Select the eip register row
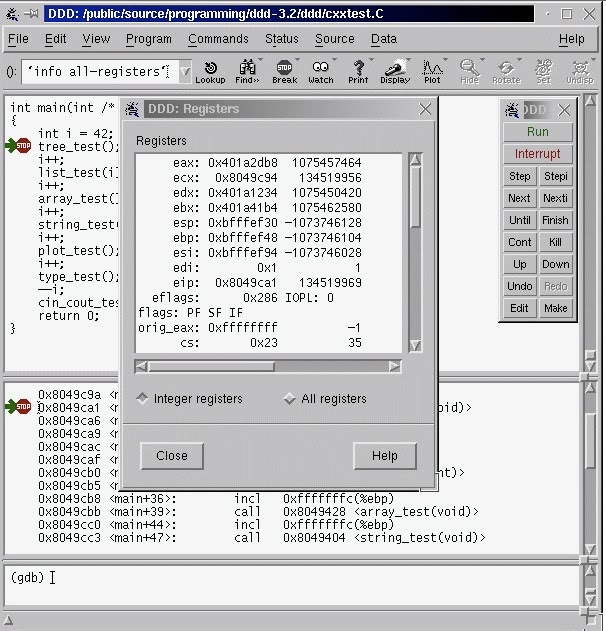This screenshot has height=631, width=606. [268, 283]
